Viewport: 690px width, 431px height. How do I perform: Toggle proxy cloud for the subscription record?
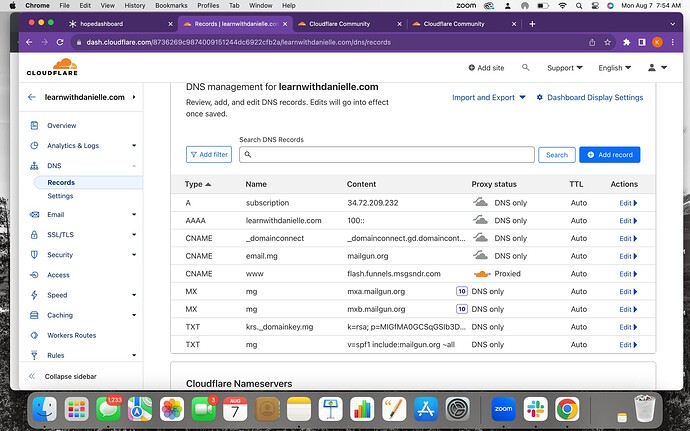(481, 203)
